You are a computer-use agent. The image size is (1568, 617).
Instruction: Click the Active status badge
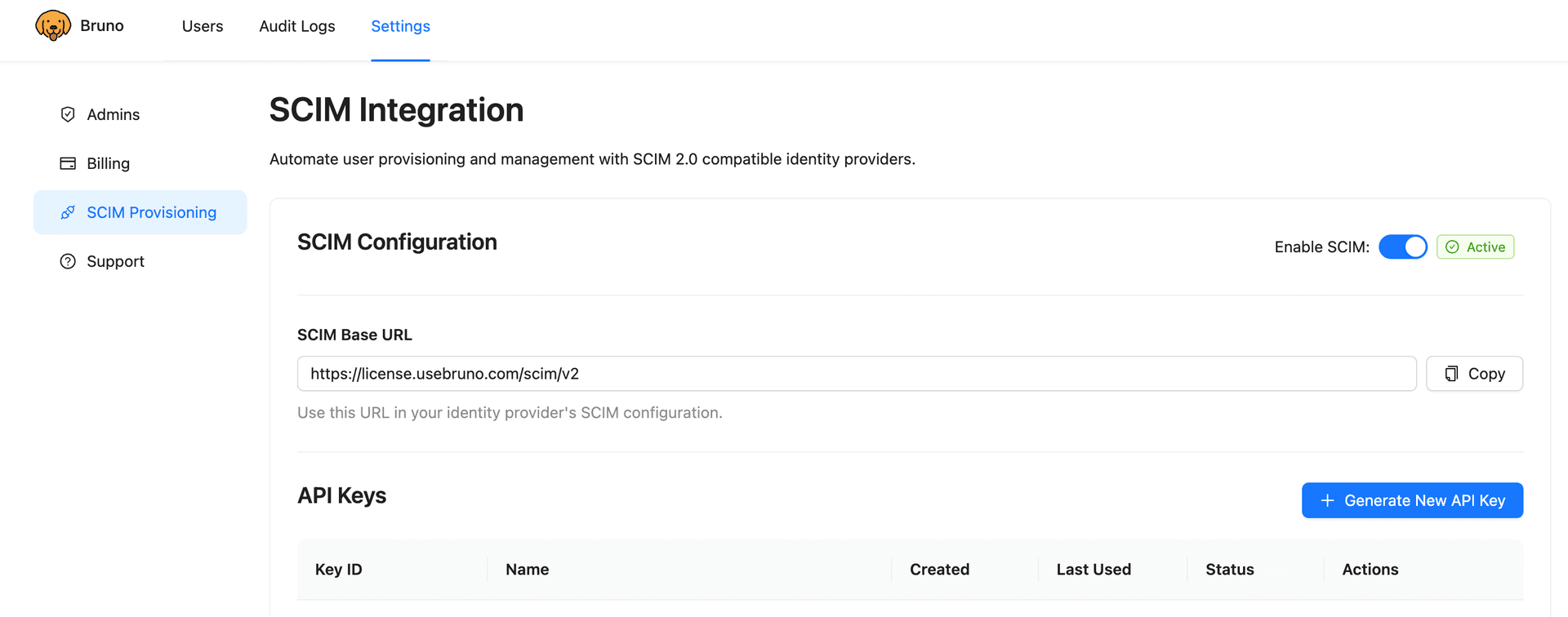click(x=1475, y=246)
